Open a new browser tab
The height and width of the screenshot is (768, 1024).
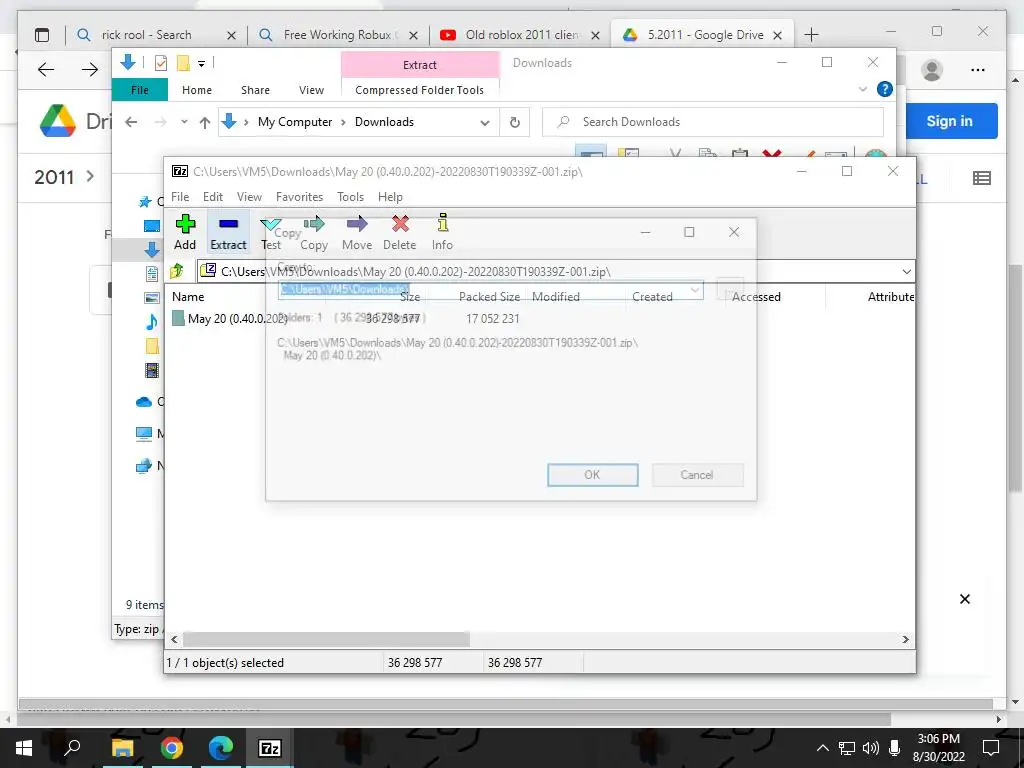(811, 35)
